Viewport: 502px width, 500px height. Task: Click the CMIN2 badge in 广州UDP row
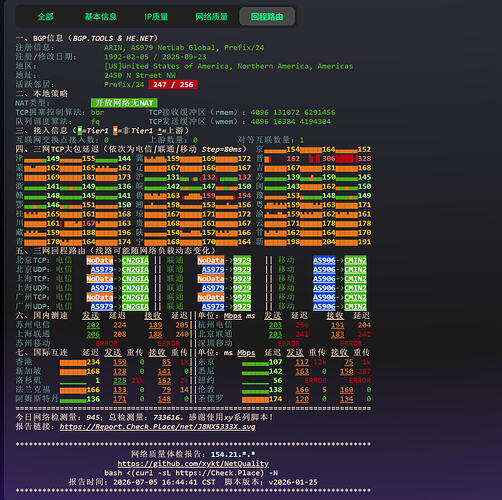(355, 306)
